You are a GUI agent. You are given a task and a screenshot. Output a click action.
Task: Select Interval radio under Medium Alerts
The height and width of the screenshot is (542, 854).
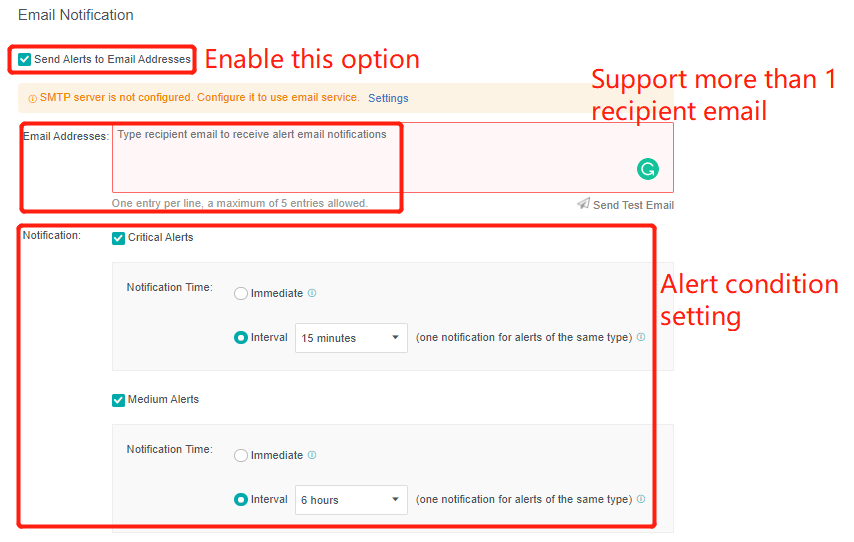coord(241,500)
